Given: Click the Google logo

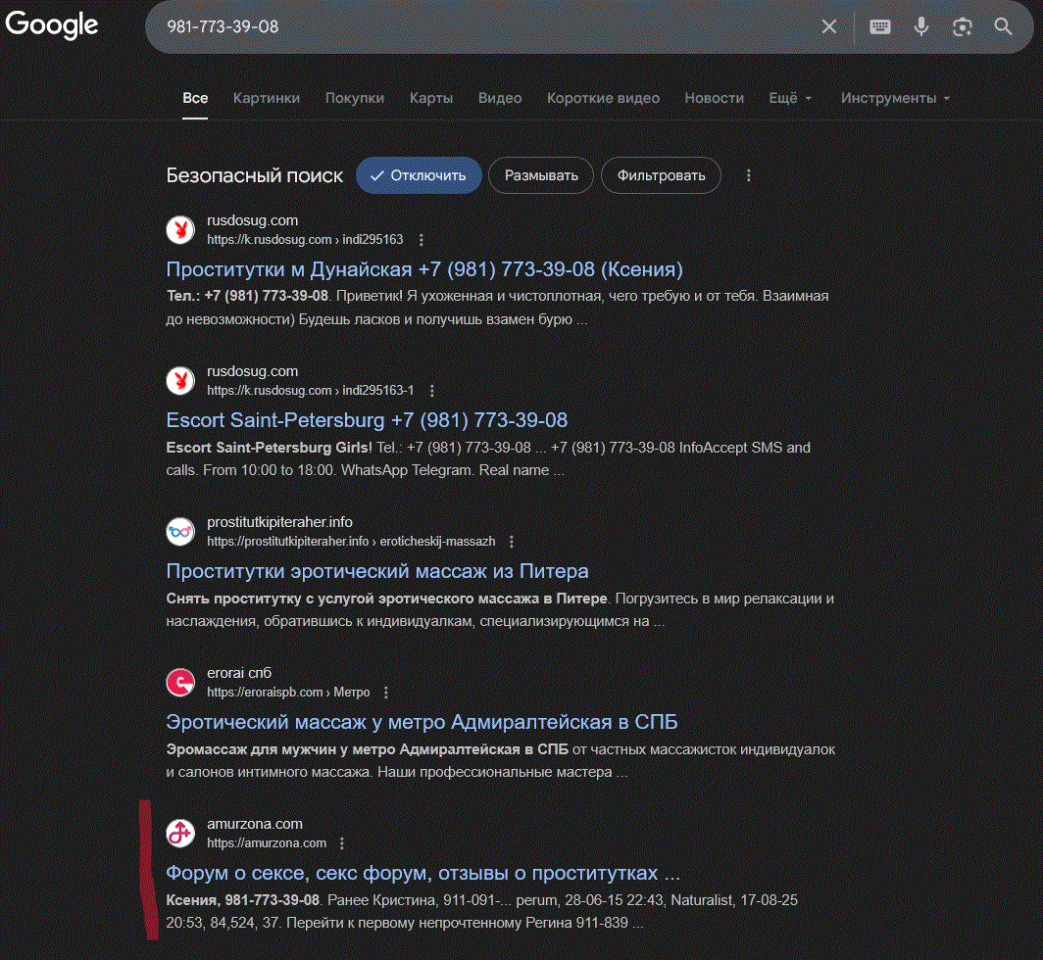Looking at the screenshot, I should point(52,26).
